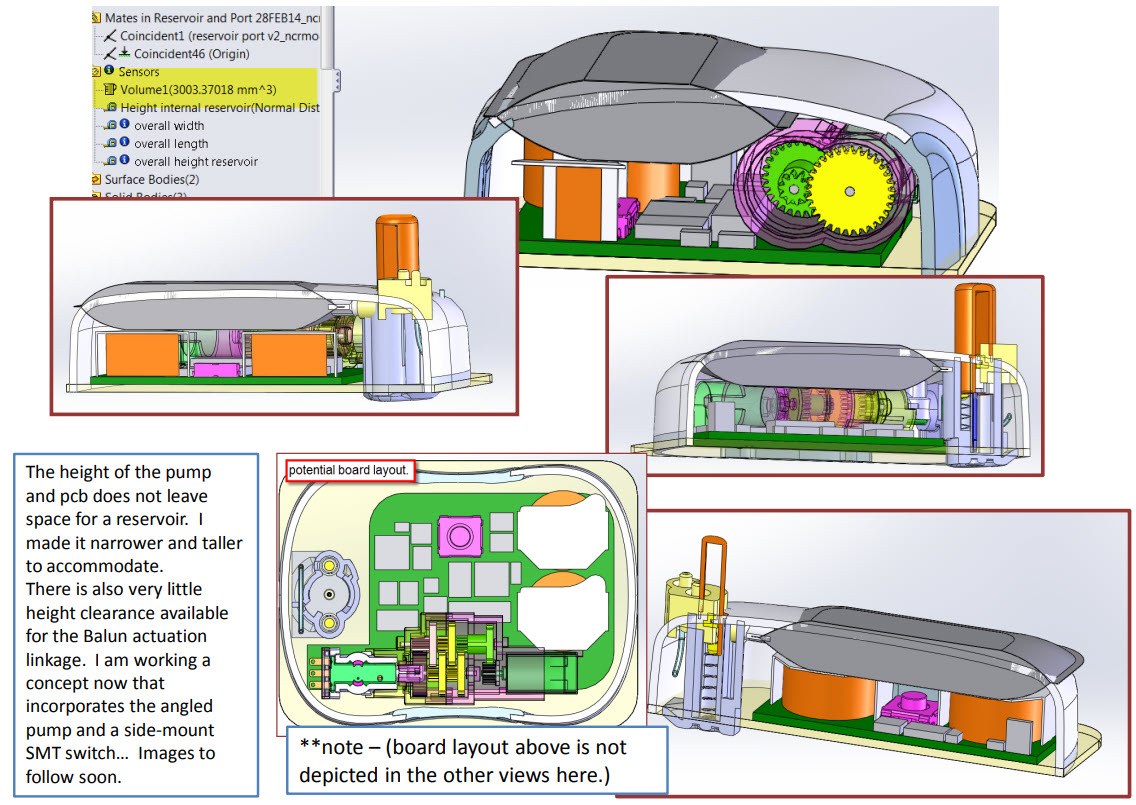This screenshot has width=1136, height=805.
Task: Click the blue info badge next to Sensors
Action: [x=109, y=70]
